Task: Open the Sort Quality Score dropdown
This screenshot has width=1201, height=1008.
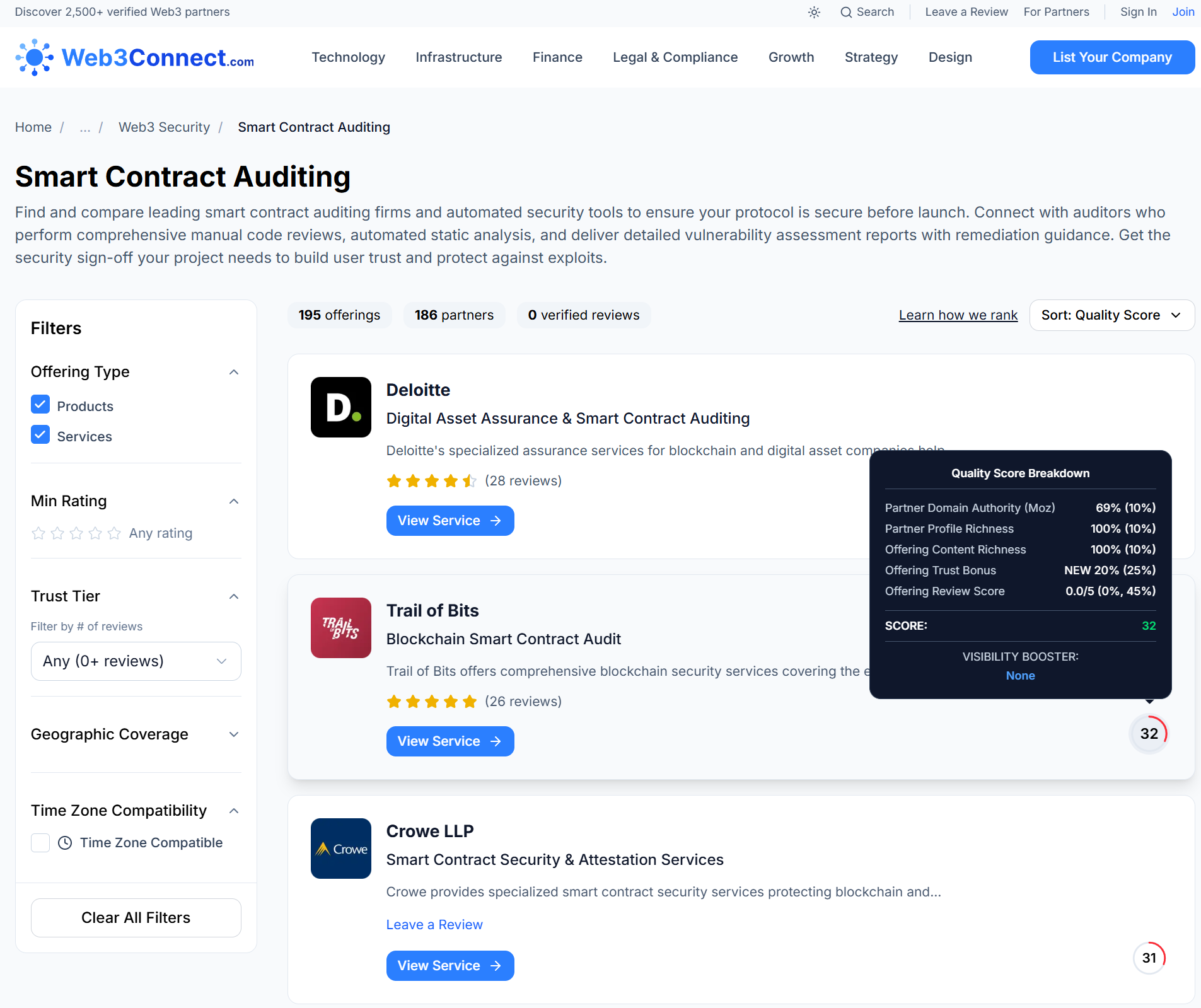Action: tap(1111, 315)
